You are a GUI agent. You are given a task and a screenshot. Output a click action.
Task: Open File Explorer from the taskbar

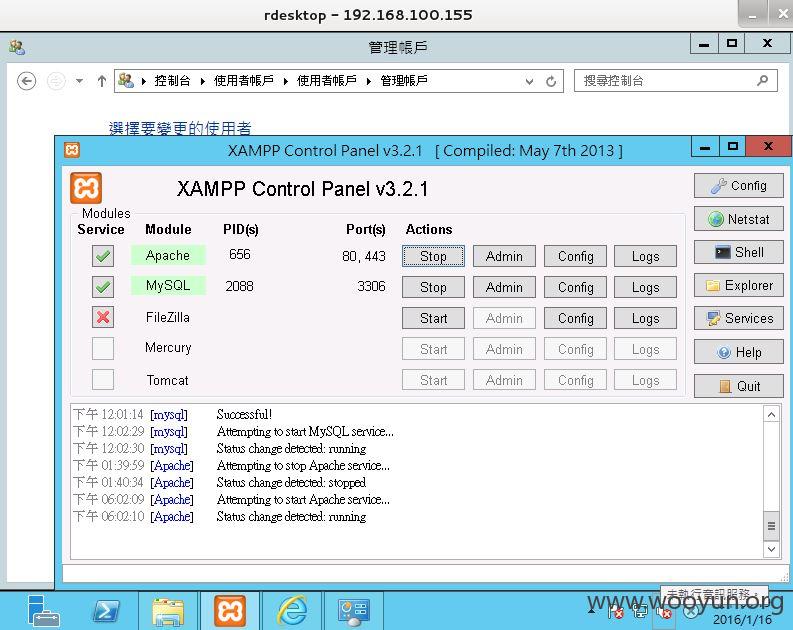[168, 612]
